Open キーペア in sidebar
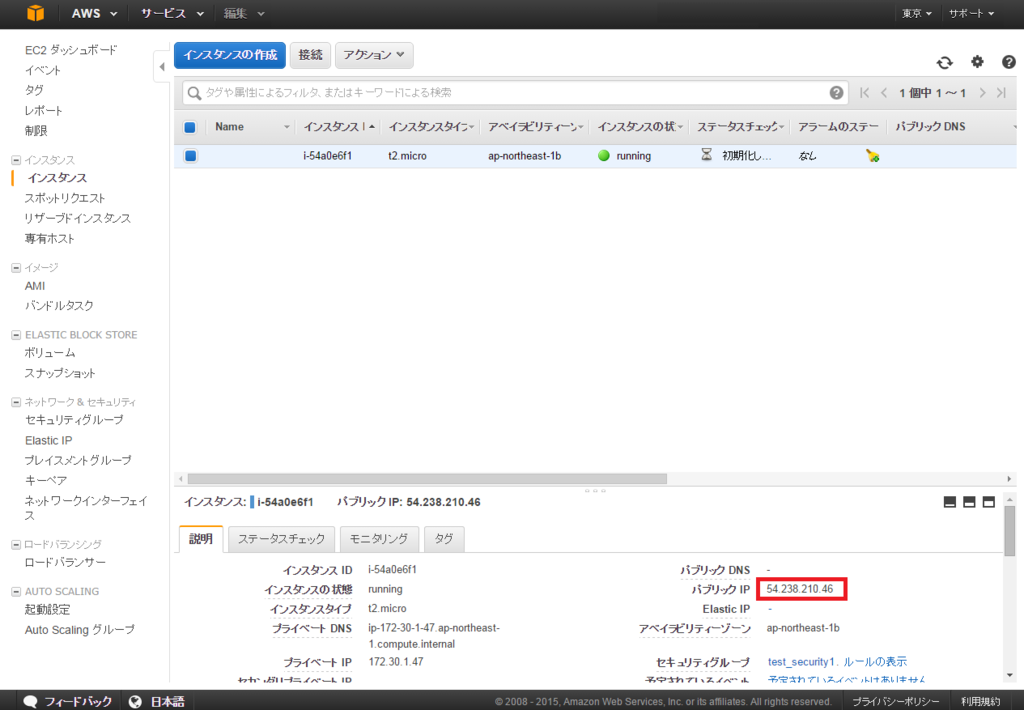The image size is (1024, 710). pyautogui.click(x=46, y=480)
